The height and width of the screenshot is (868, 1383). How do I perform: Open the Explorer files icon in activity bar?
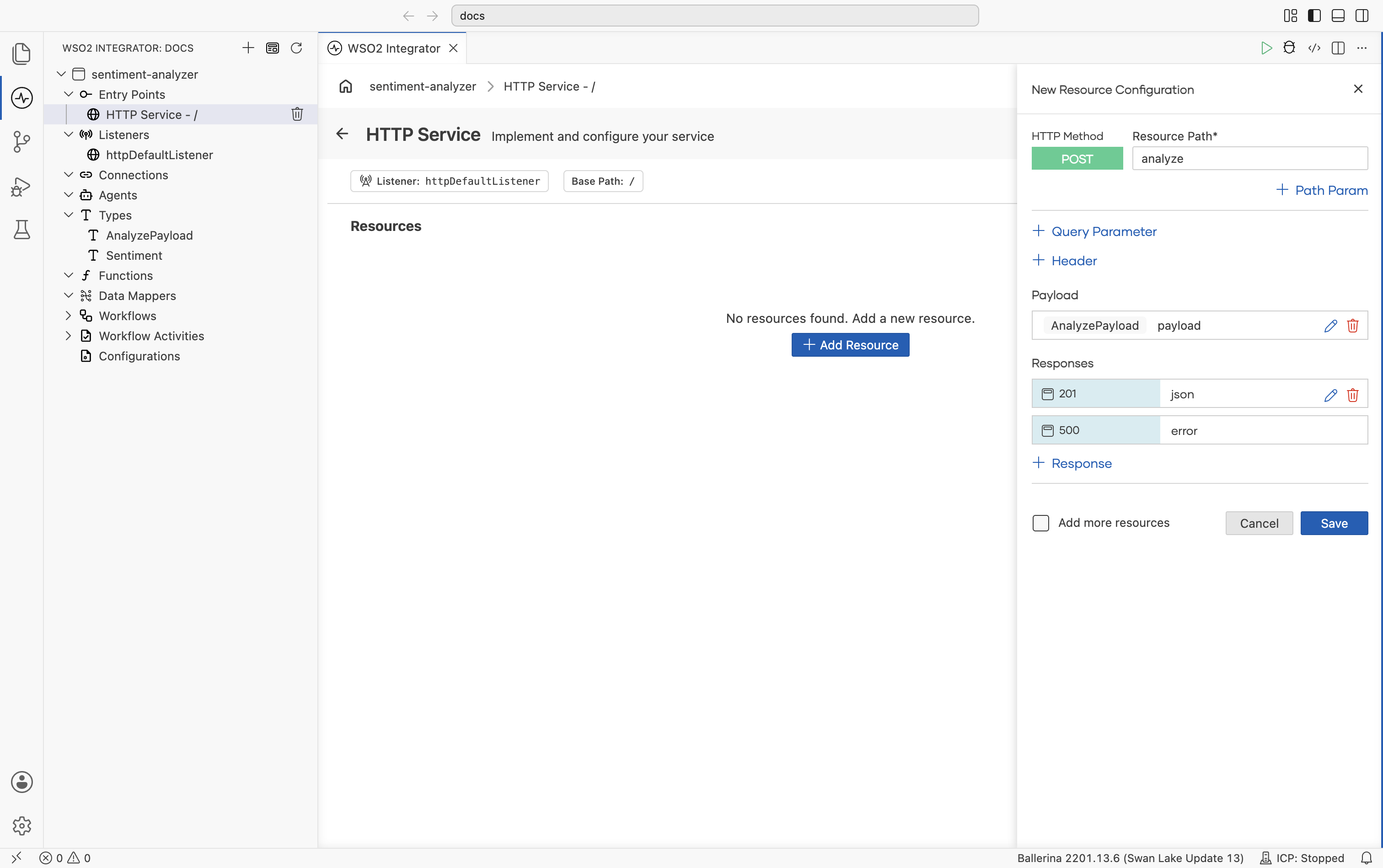(22, 54)
